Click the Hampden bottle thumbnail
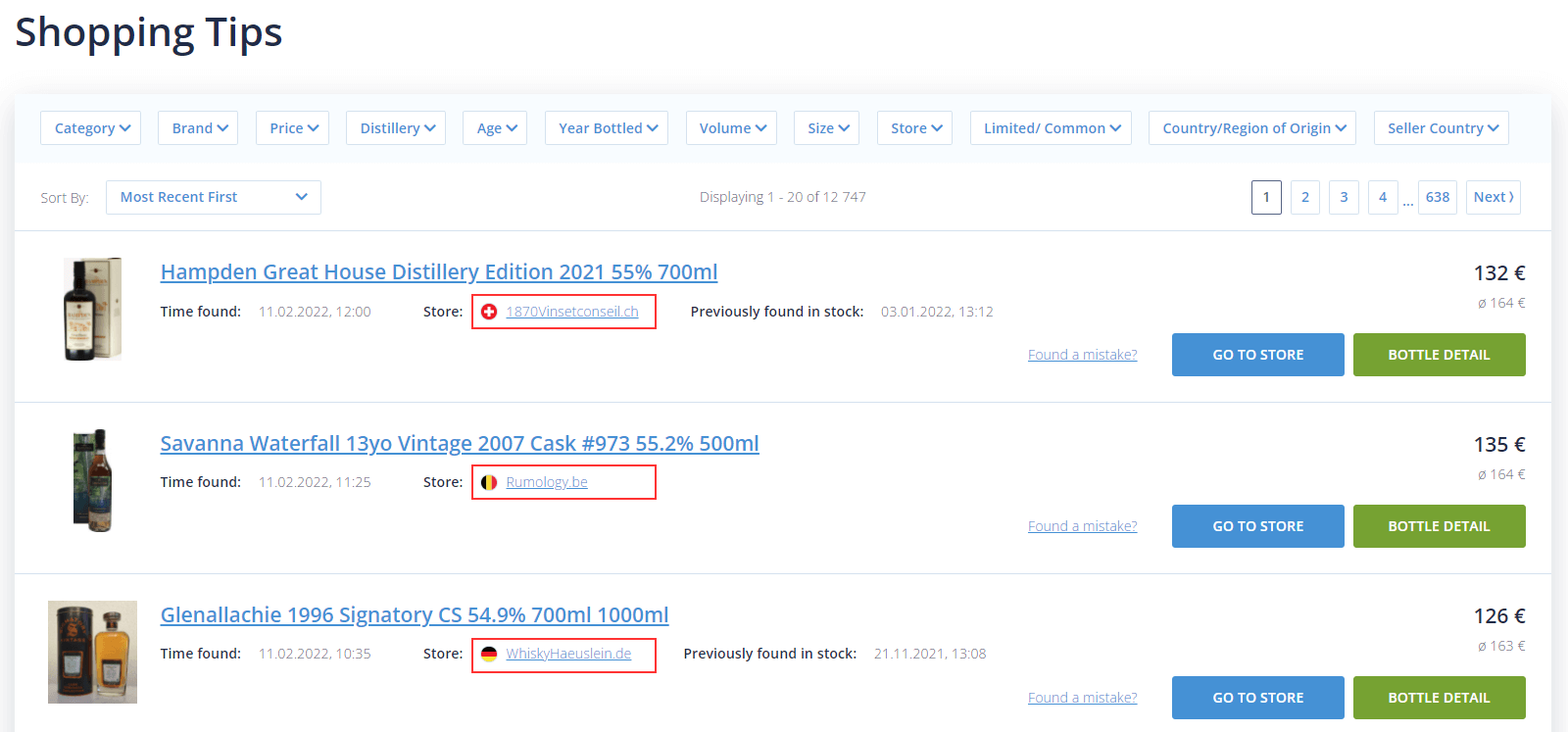 coord(93,310)
